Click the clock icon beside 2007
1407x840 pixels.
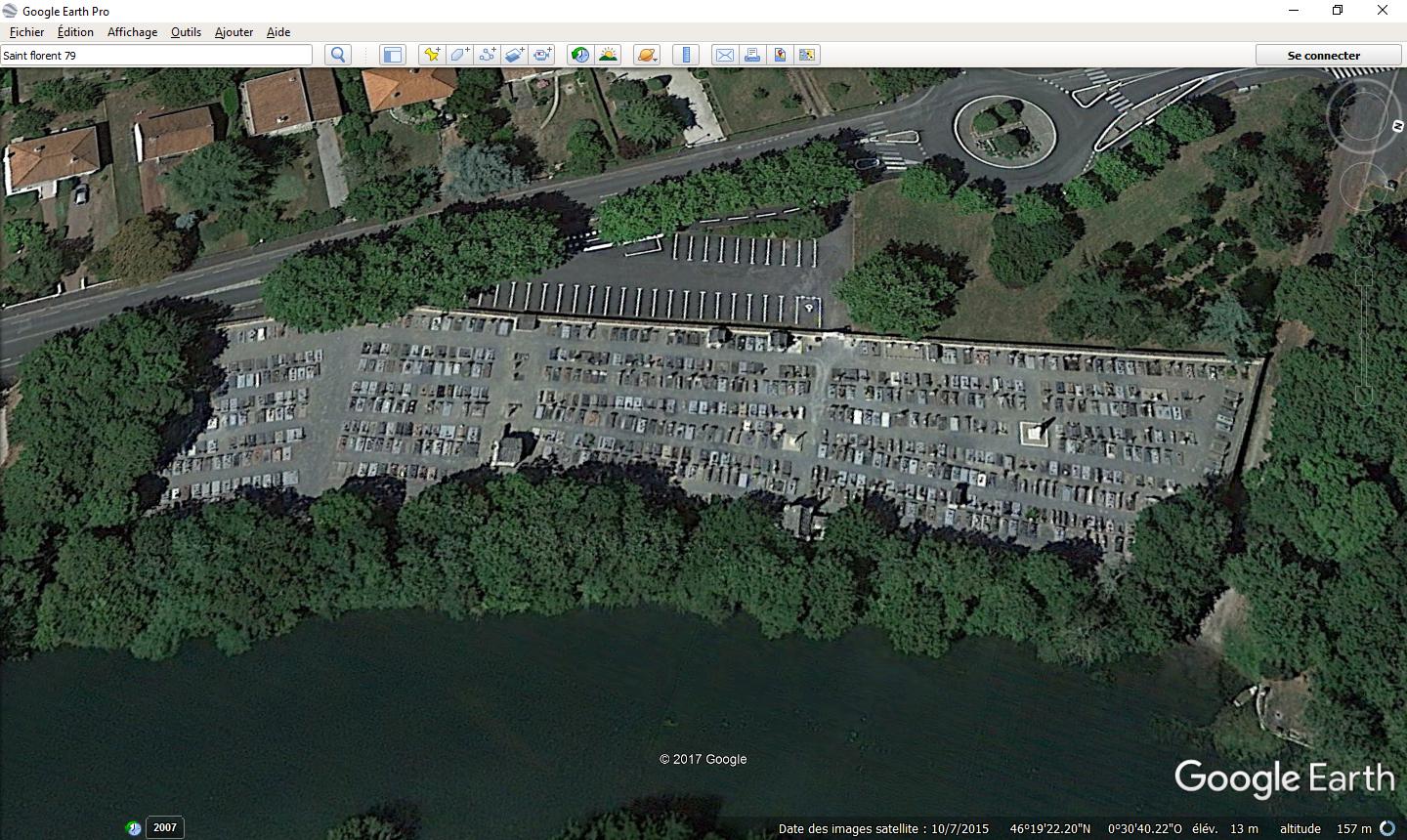click(x=134, y=828)
